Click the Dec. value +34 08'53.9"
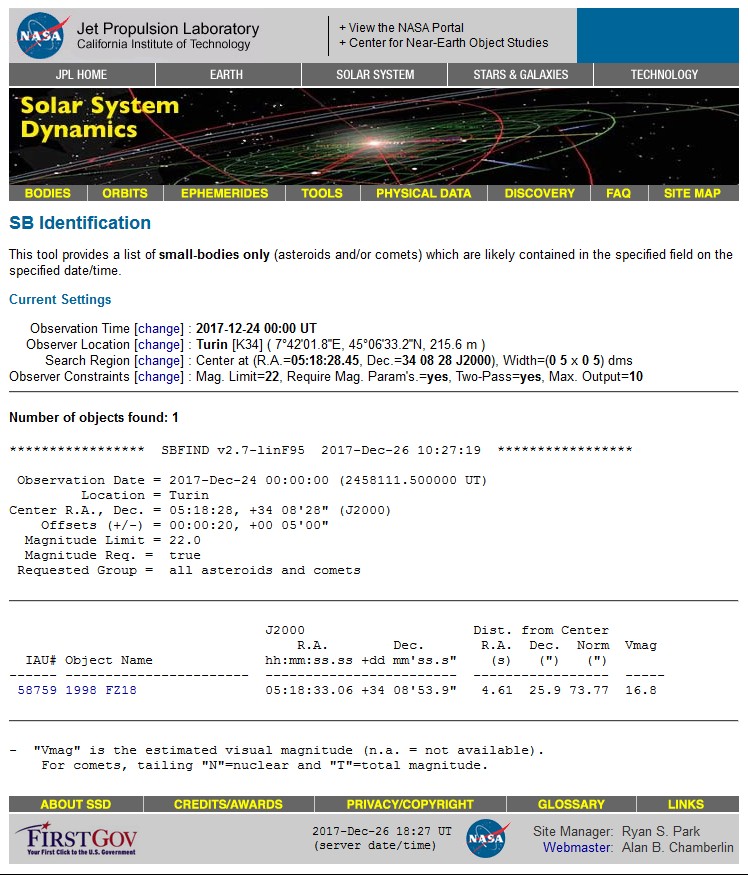Viewport: 748px width, 875px height. (x=409, y=690)
